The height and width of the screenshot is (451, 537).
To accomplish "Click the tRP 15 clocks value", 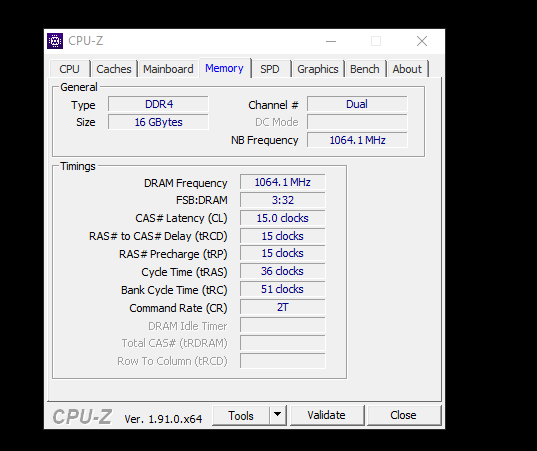I will tap(283, 253).
